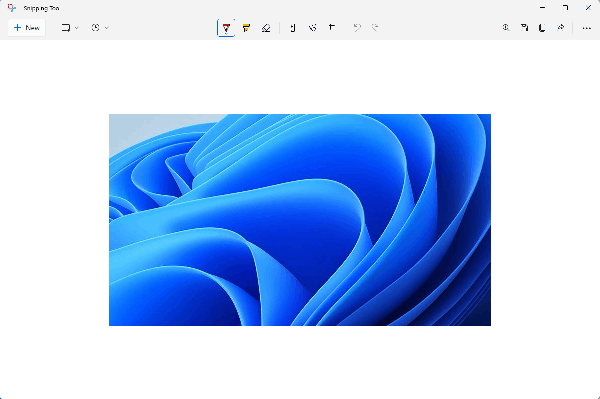The width and height of the screenshot is (600, 399).
Task: Open the See more three-dots menu
Action: point(587,28)
